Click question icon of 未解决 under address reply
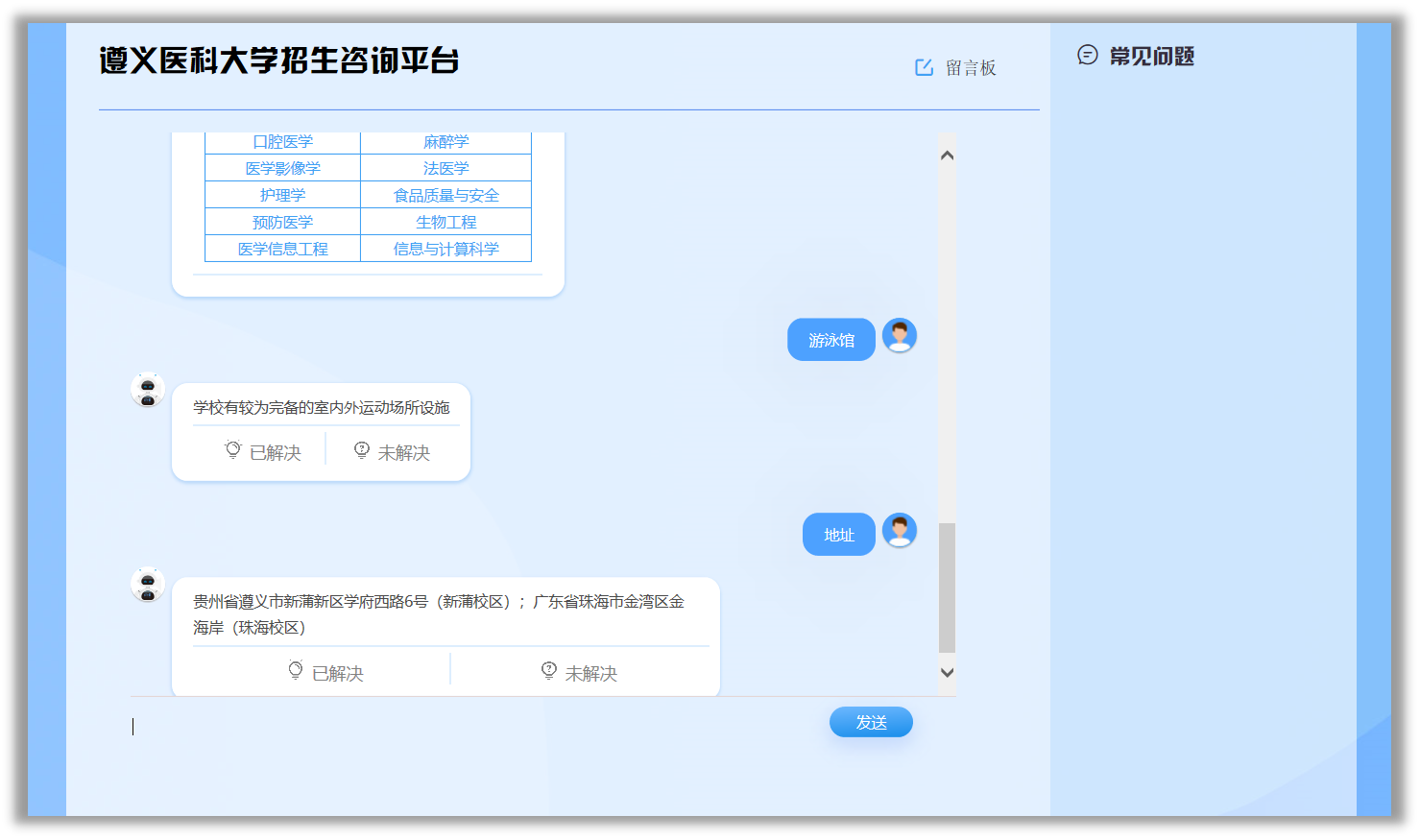The width and height of the screenshot is (1420, 840). click(x=549, y=670)
